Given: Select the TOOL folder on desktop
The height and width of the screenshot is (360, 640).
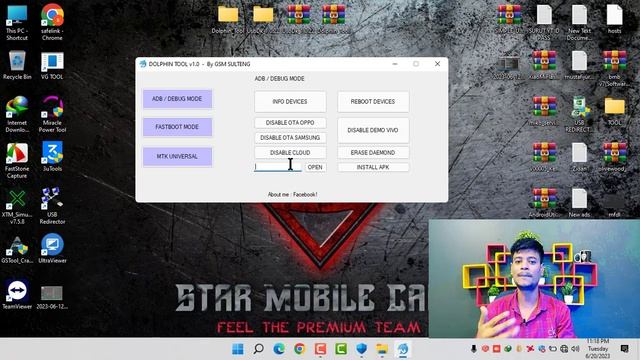Looking at the screenshot, I should (614, 111).
